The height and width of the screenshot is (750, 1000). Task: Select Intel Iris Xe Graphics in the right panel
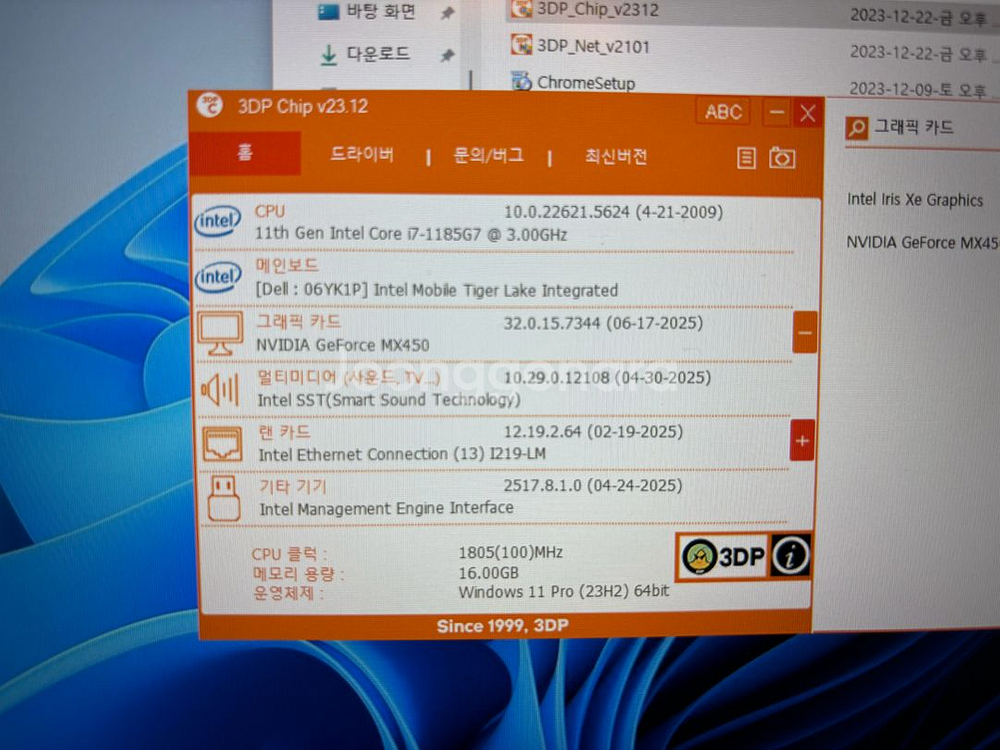pyautogui.click(x=915, y=200)
